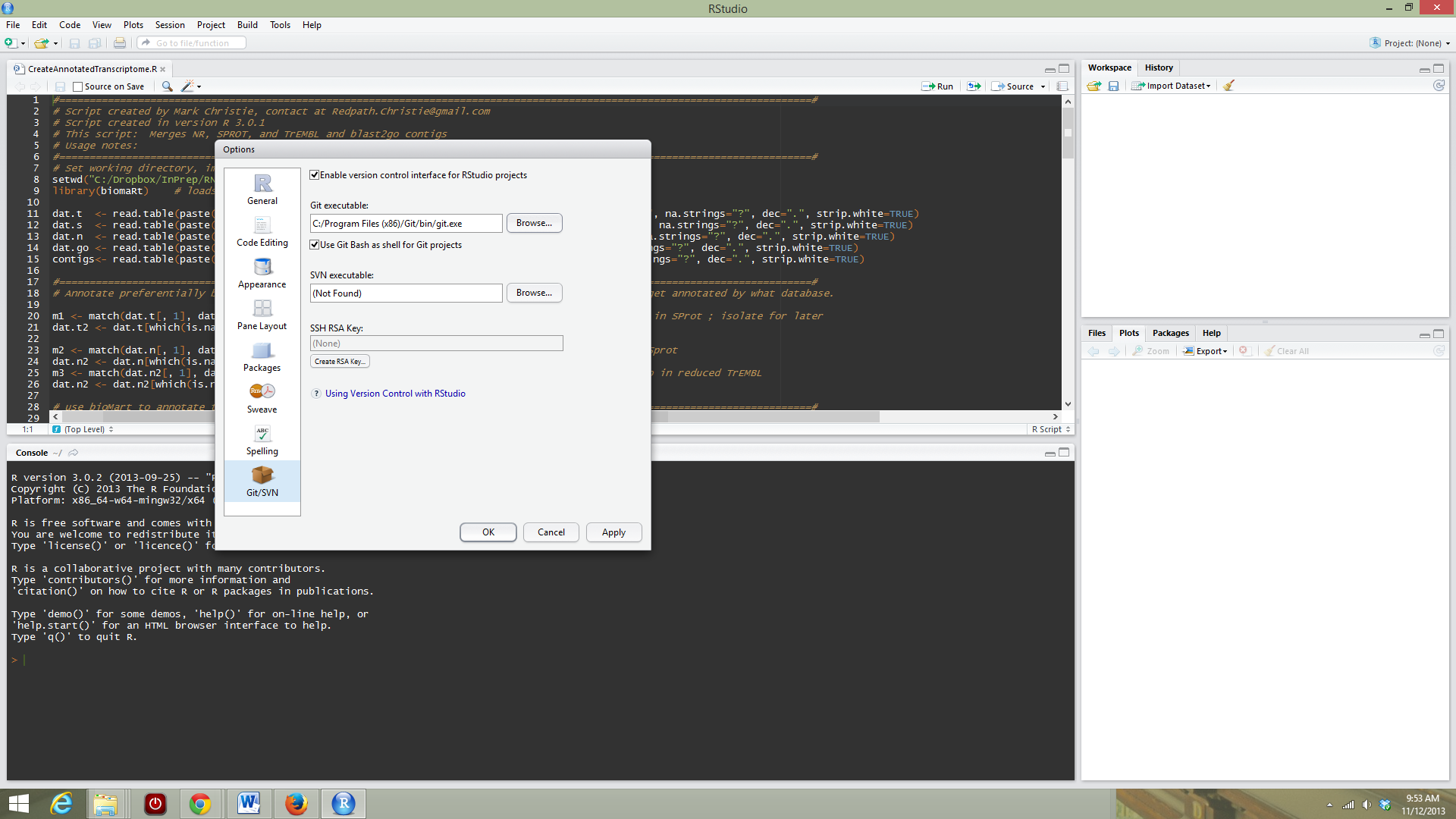Open the General options section
This screenshot has height=819, width=1456.
[262, 190]
